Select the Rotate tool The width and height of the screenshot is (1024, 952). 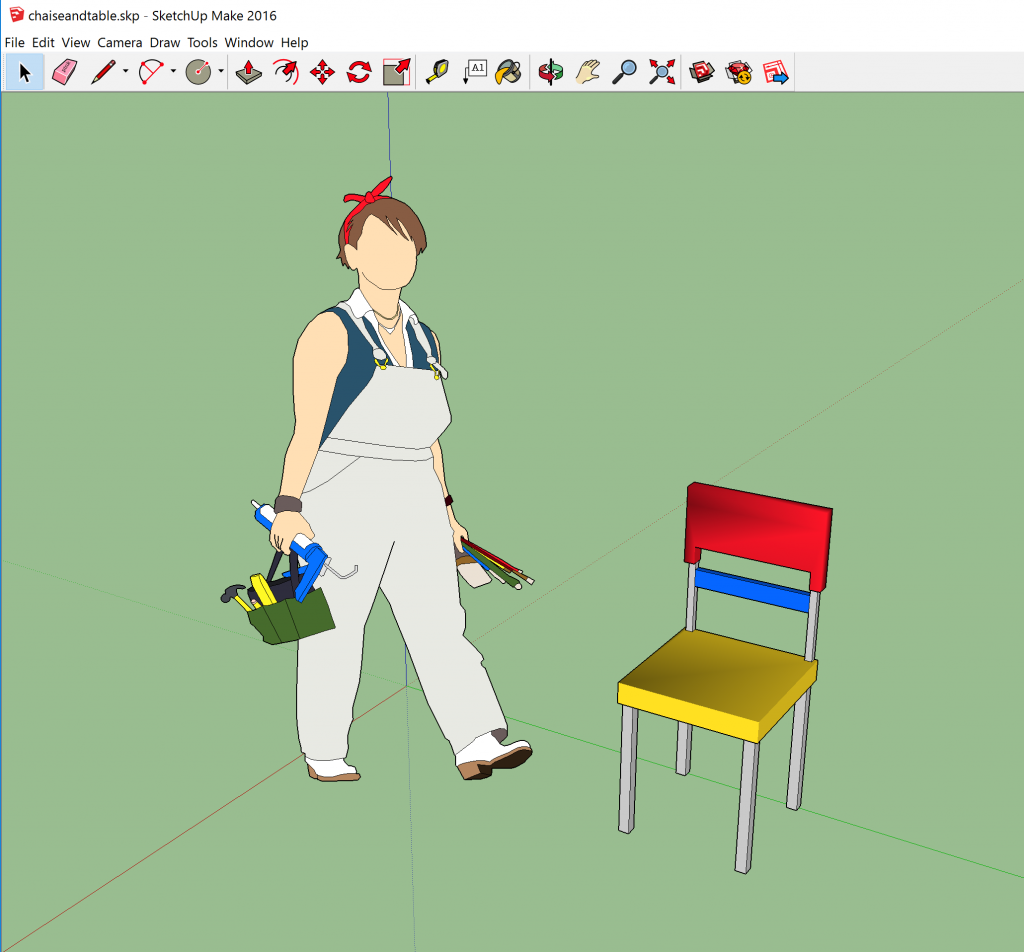point(359,72)
